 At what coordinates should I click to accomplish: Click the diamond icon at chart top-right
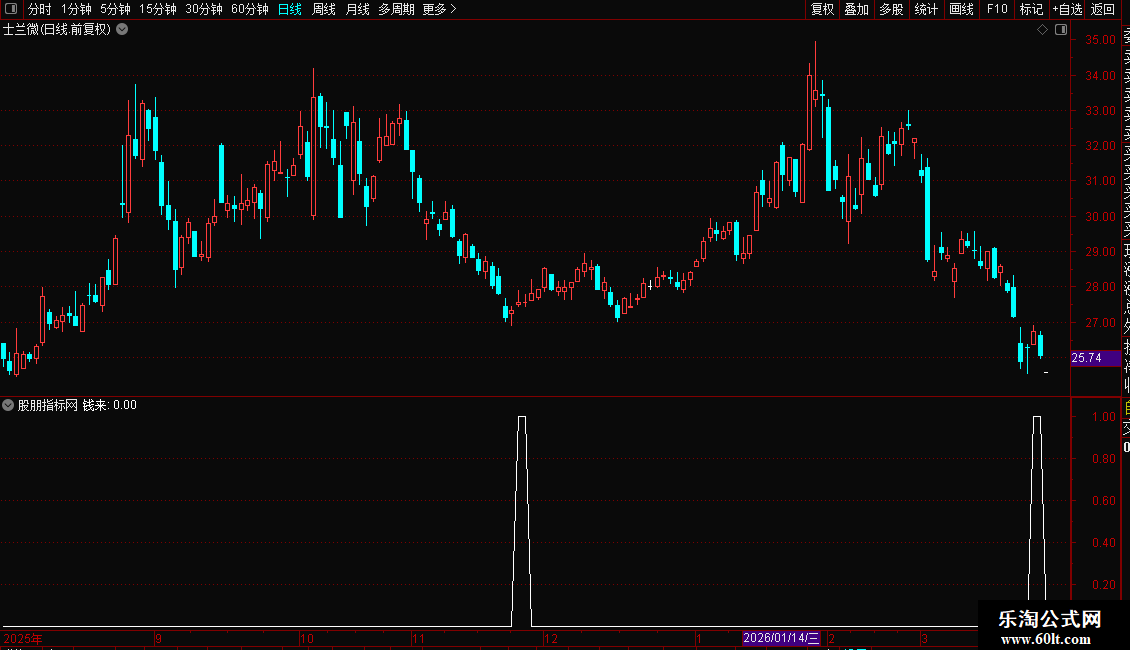pos(1042,30)
